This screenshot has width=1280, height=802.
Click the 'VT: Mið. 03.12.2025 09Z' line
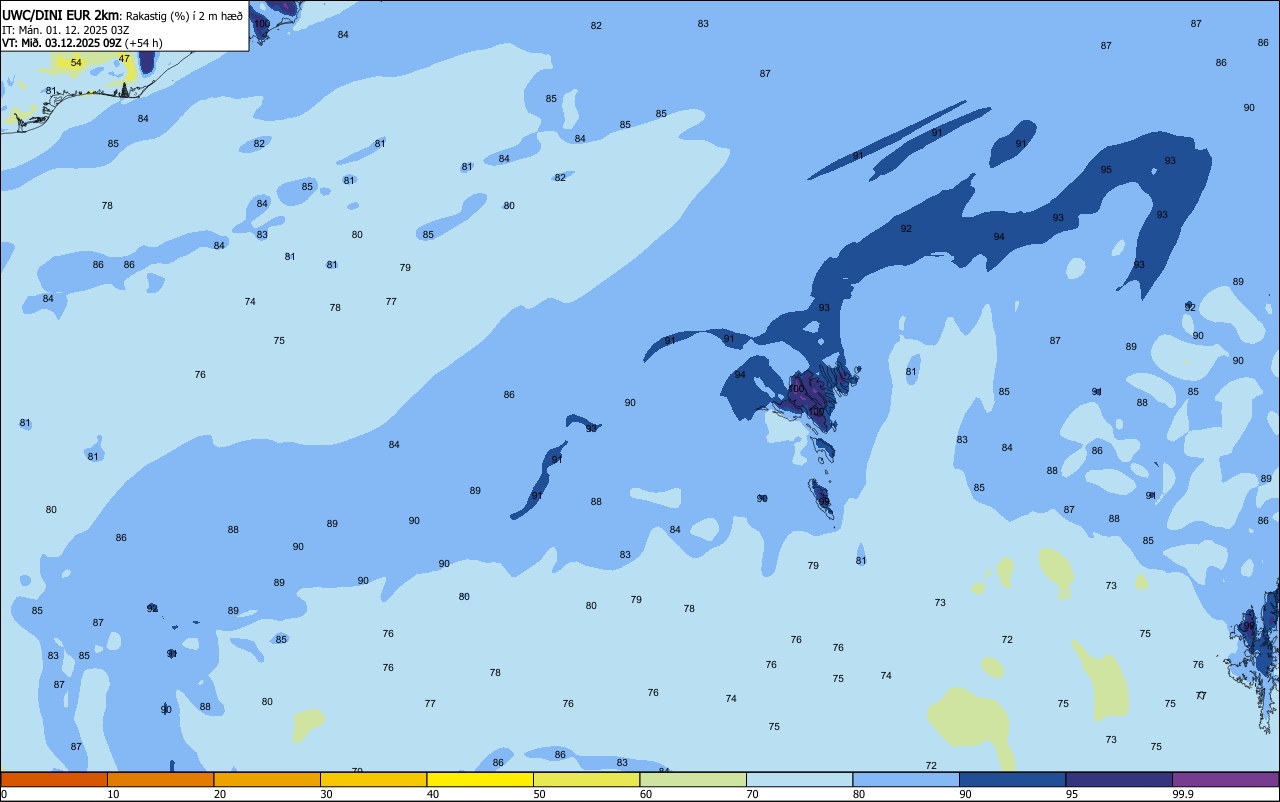[61, 43]
